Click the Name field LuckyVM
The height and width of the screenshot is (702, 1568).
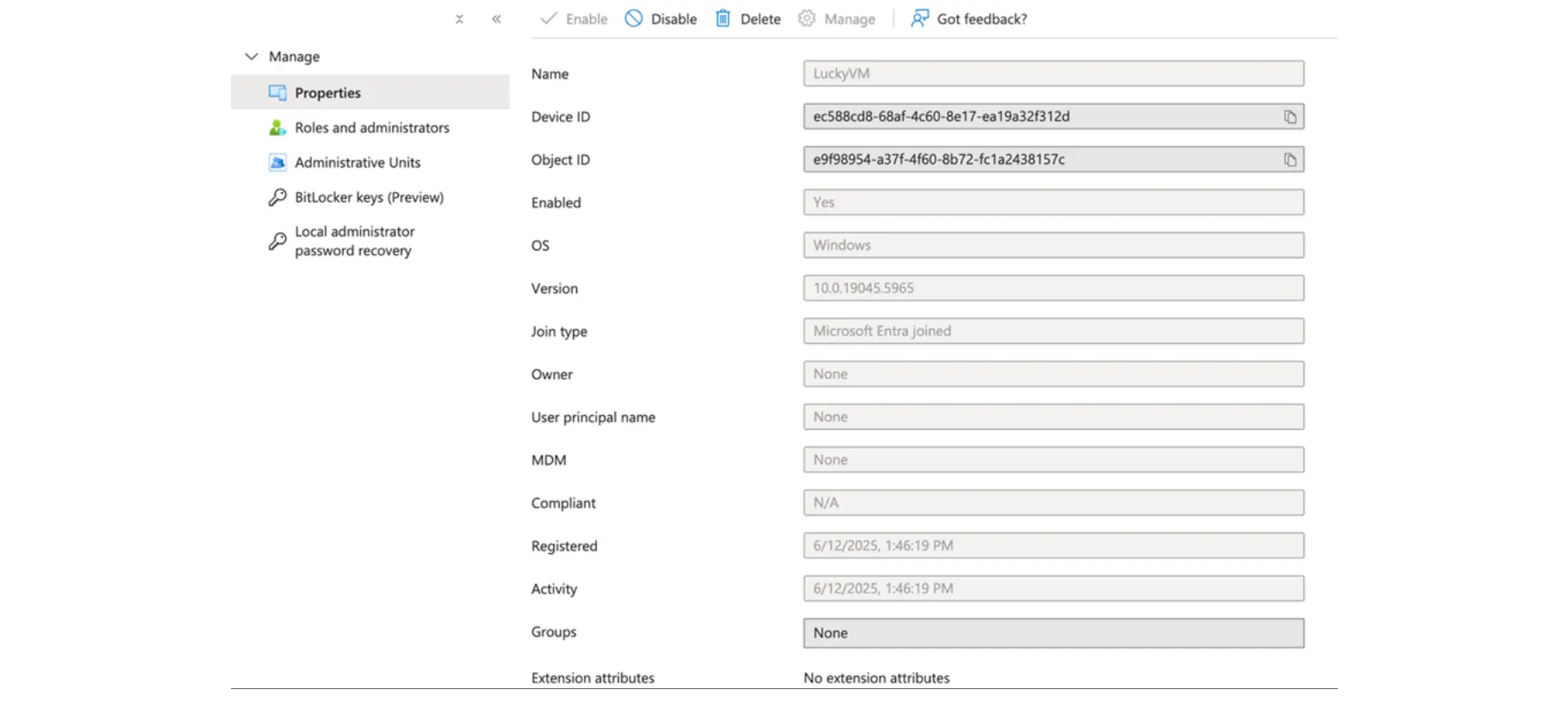click(1054, 74)
